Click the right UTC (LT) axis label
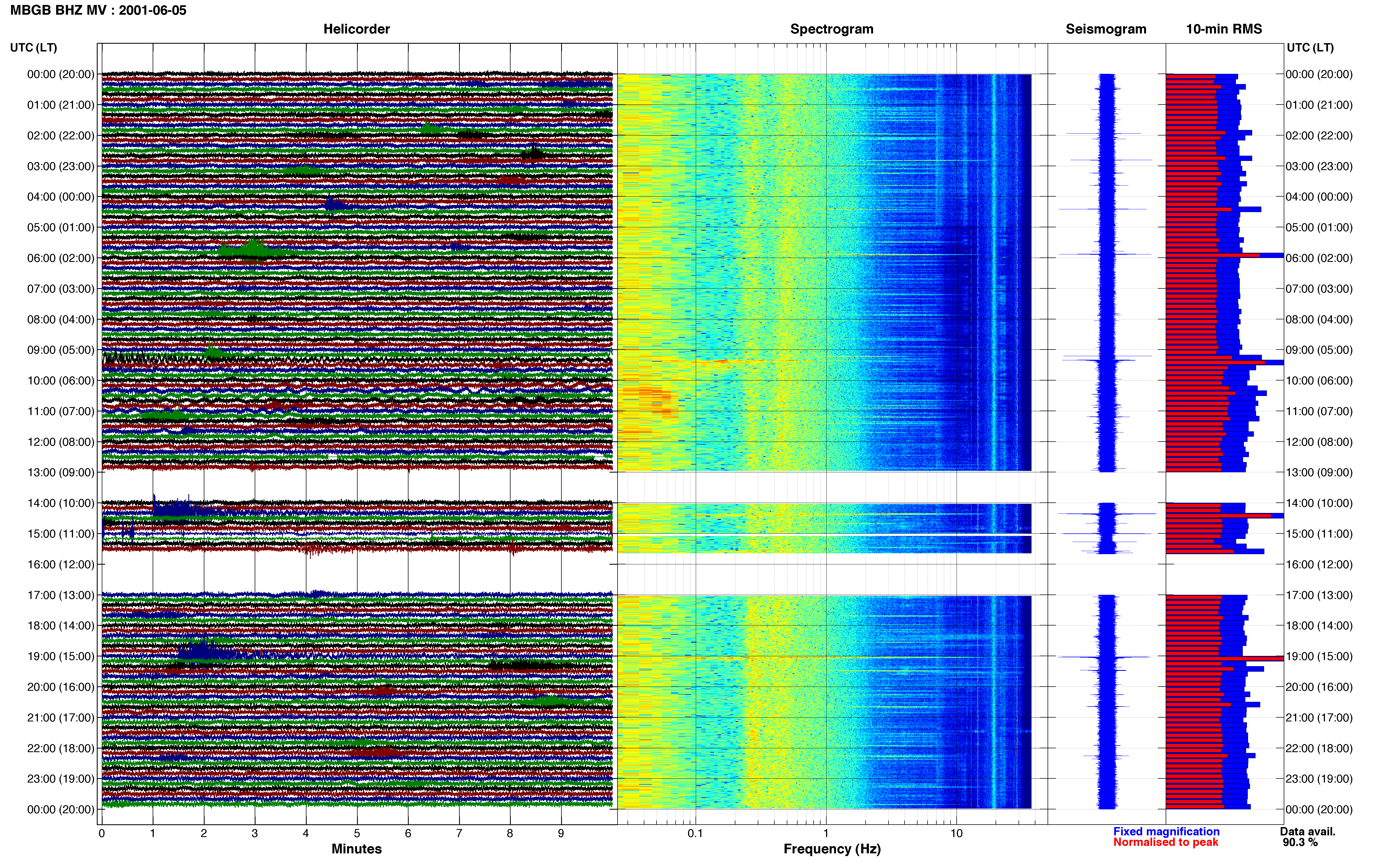Screen dimensions: 1388x868 pos(1310,48)
